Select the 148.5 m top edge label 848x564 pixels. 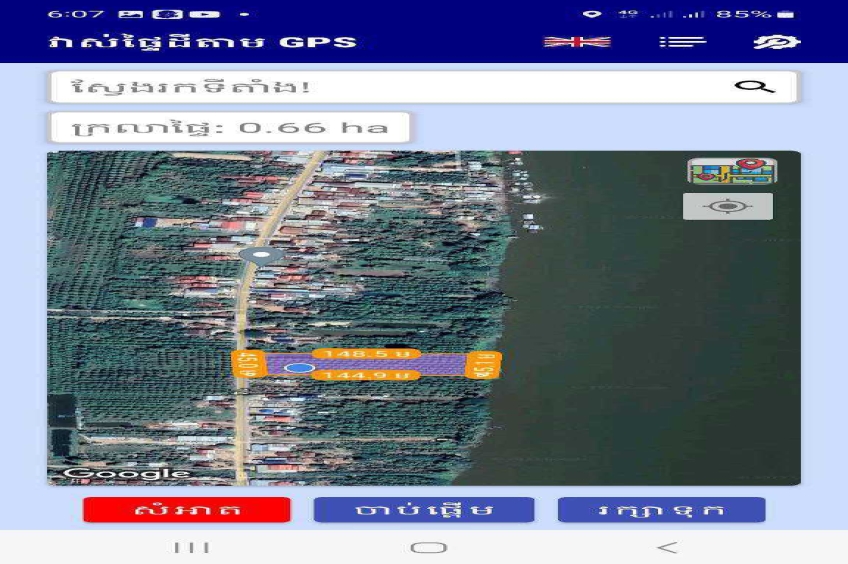363,353
